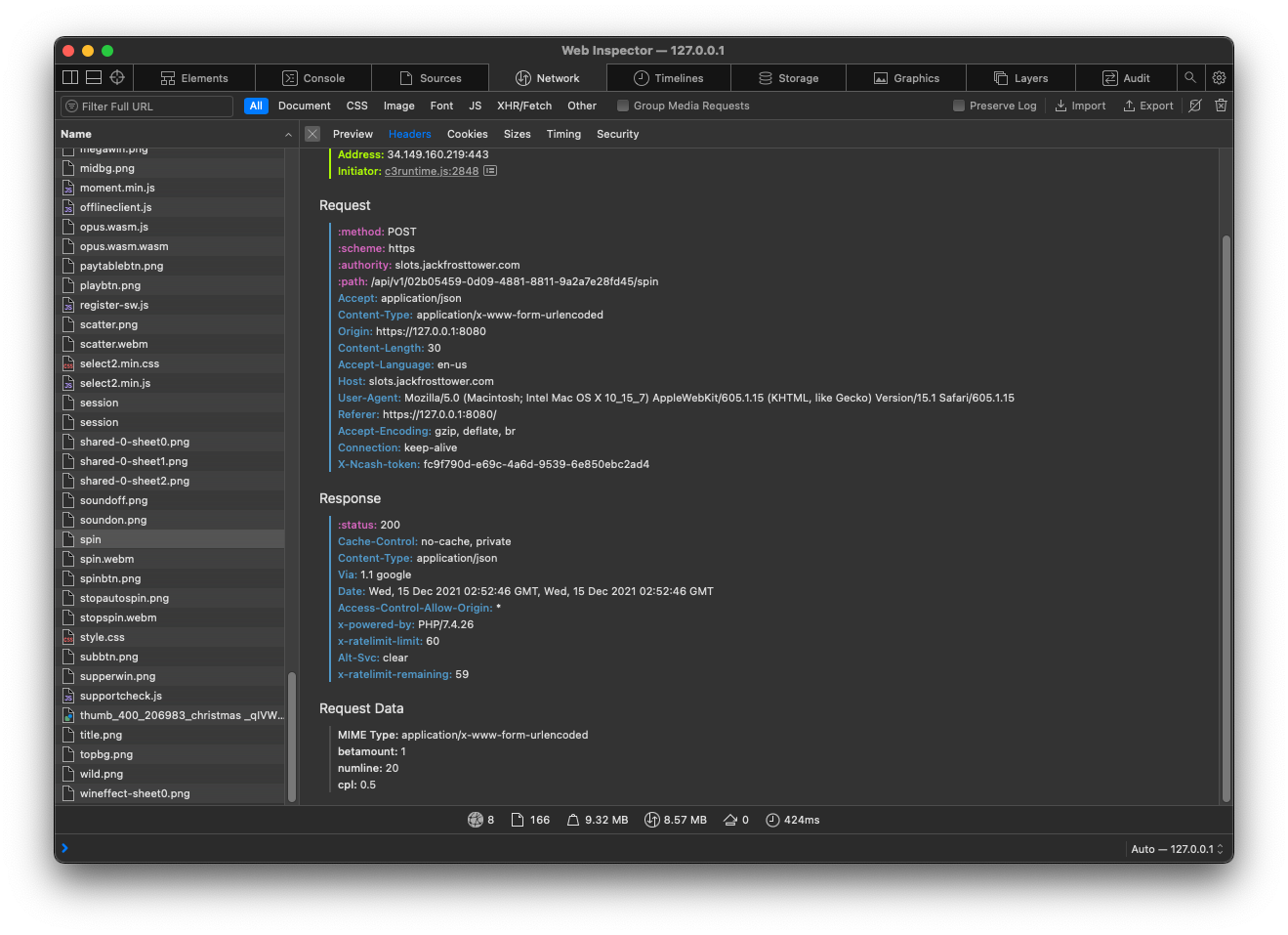Select the spin.webm resource row
The width and height of the screenshot is (1288, 935).
(x=170, y=559)
